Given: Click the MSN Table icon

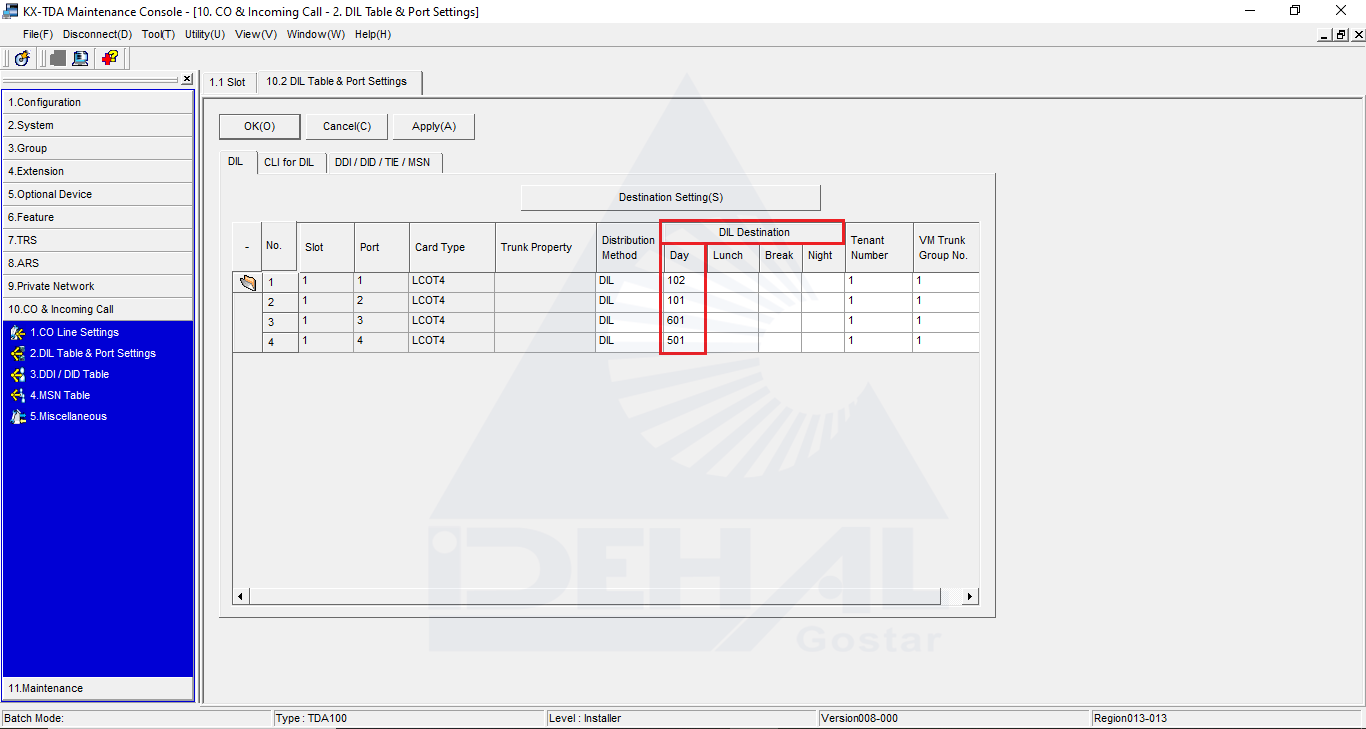Looking at the screenshot, I should pos(17,395).
